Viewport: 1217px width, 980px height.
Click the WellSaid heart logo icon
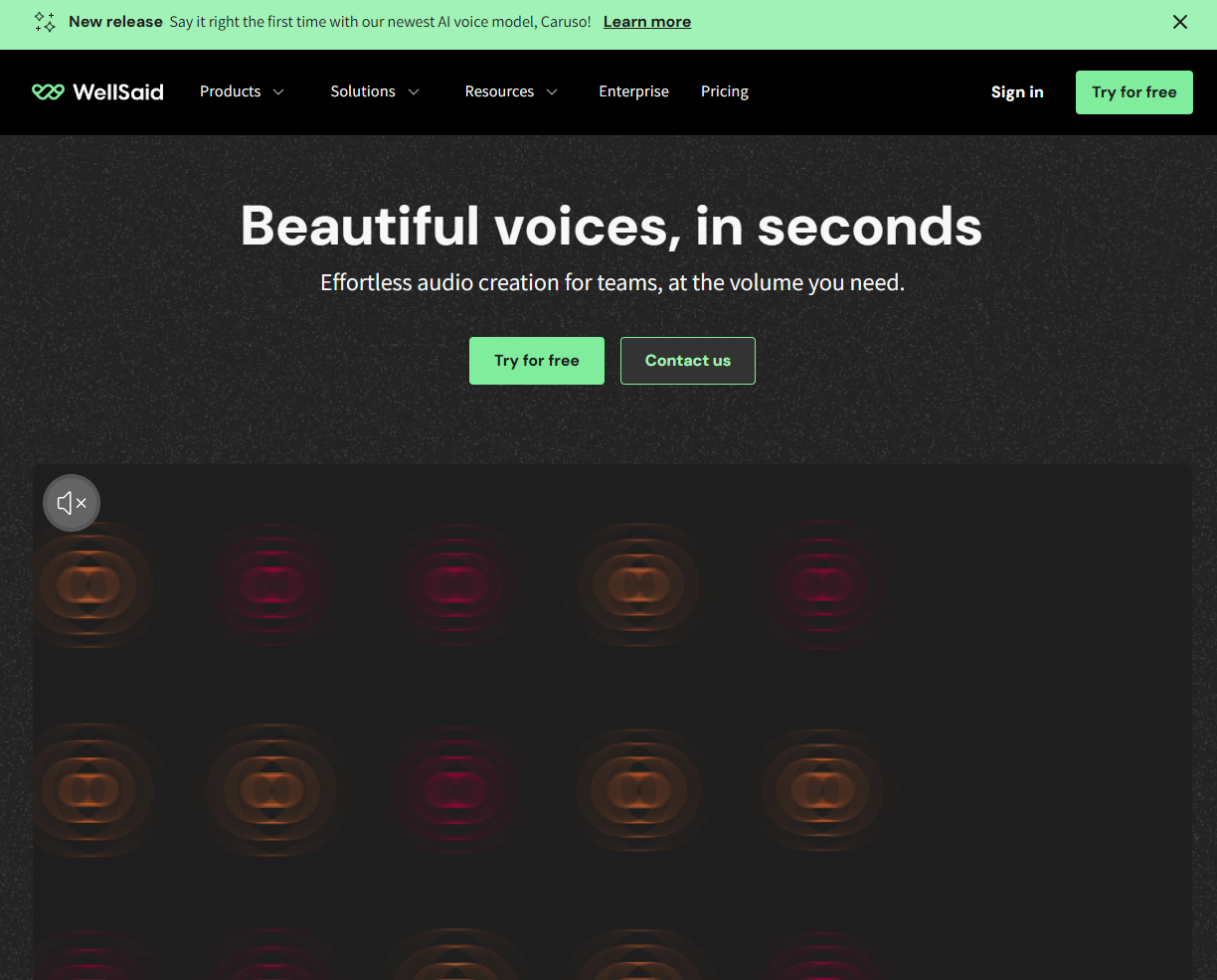point(48,92)
